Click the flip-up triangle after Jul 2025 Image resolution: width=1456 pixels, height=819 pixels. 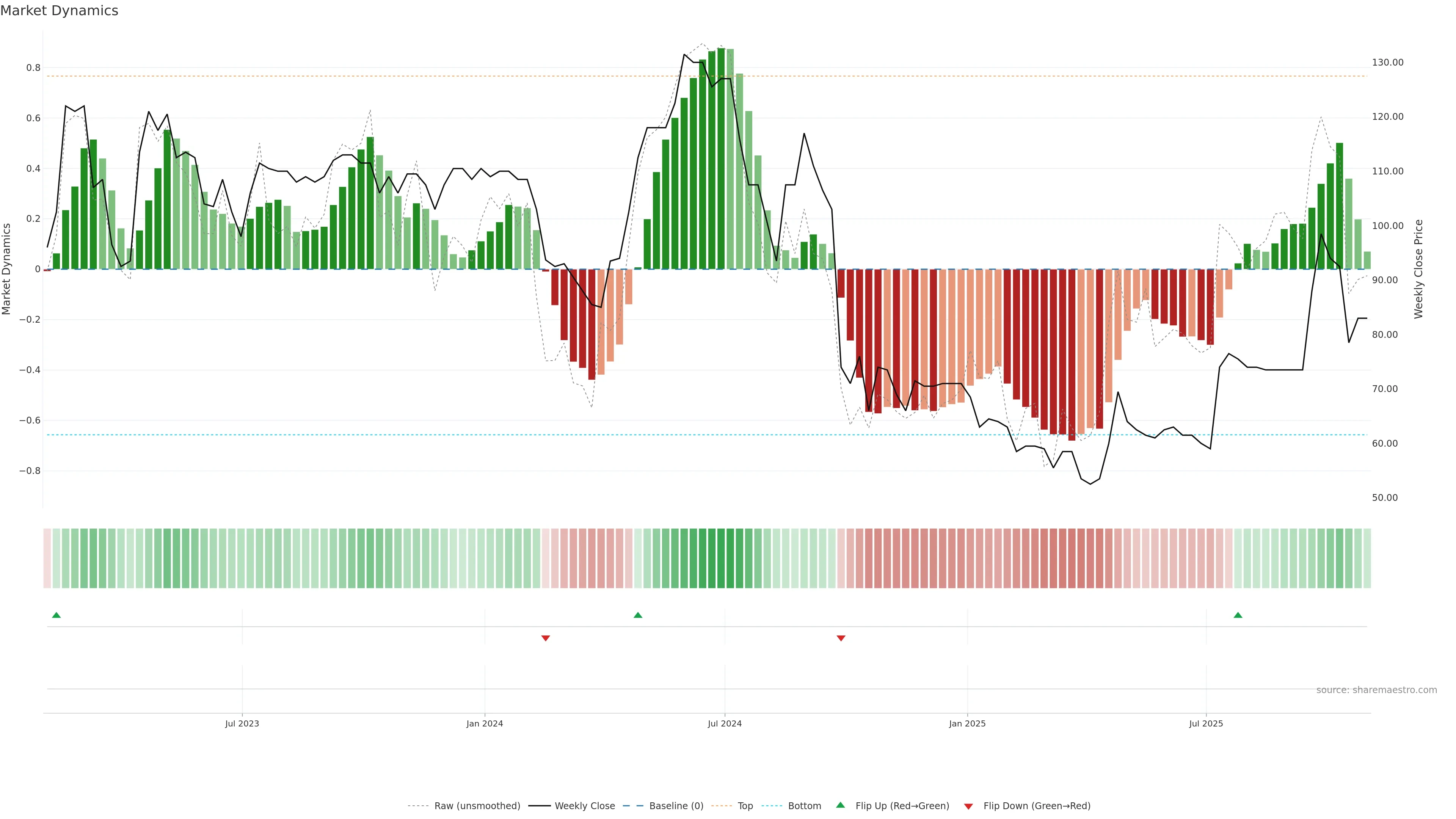[1238, 615]
